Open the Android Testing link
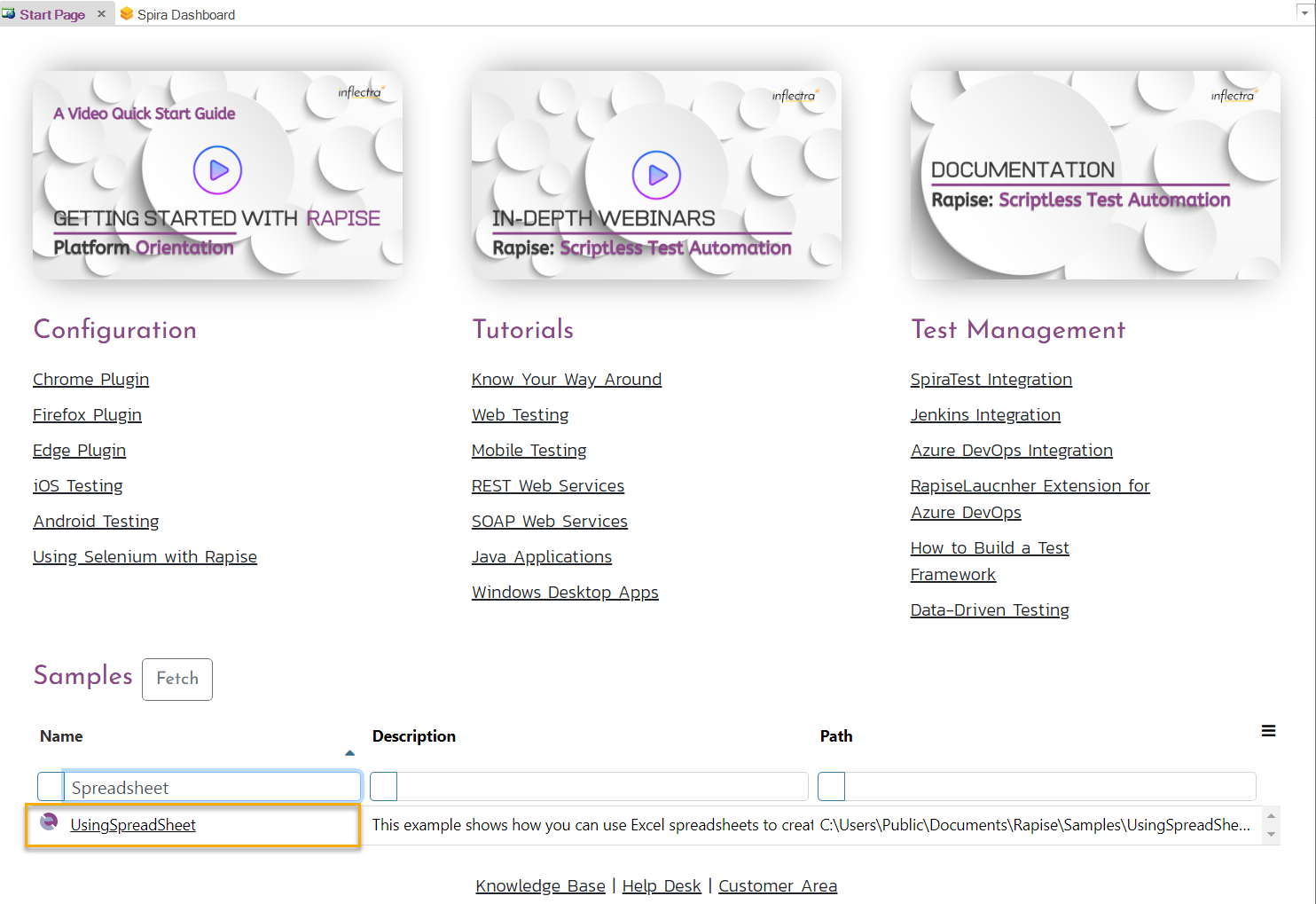 [96, 522]
